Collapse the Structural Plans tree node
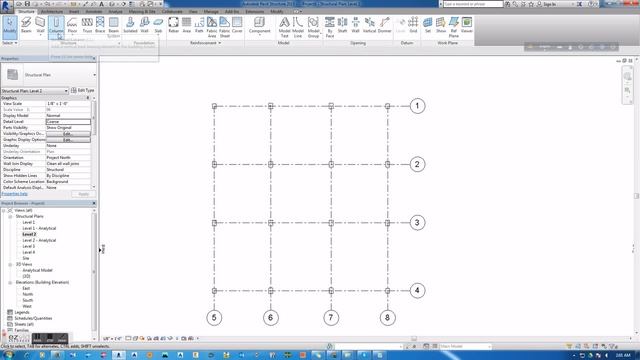The height and width of the screenshot is (360, 640). click(10, 216)
